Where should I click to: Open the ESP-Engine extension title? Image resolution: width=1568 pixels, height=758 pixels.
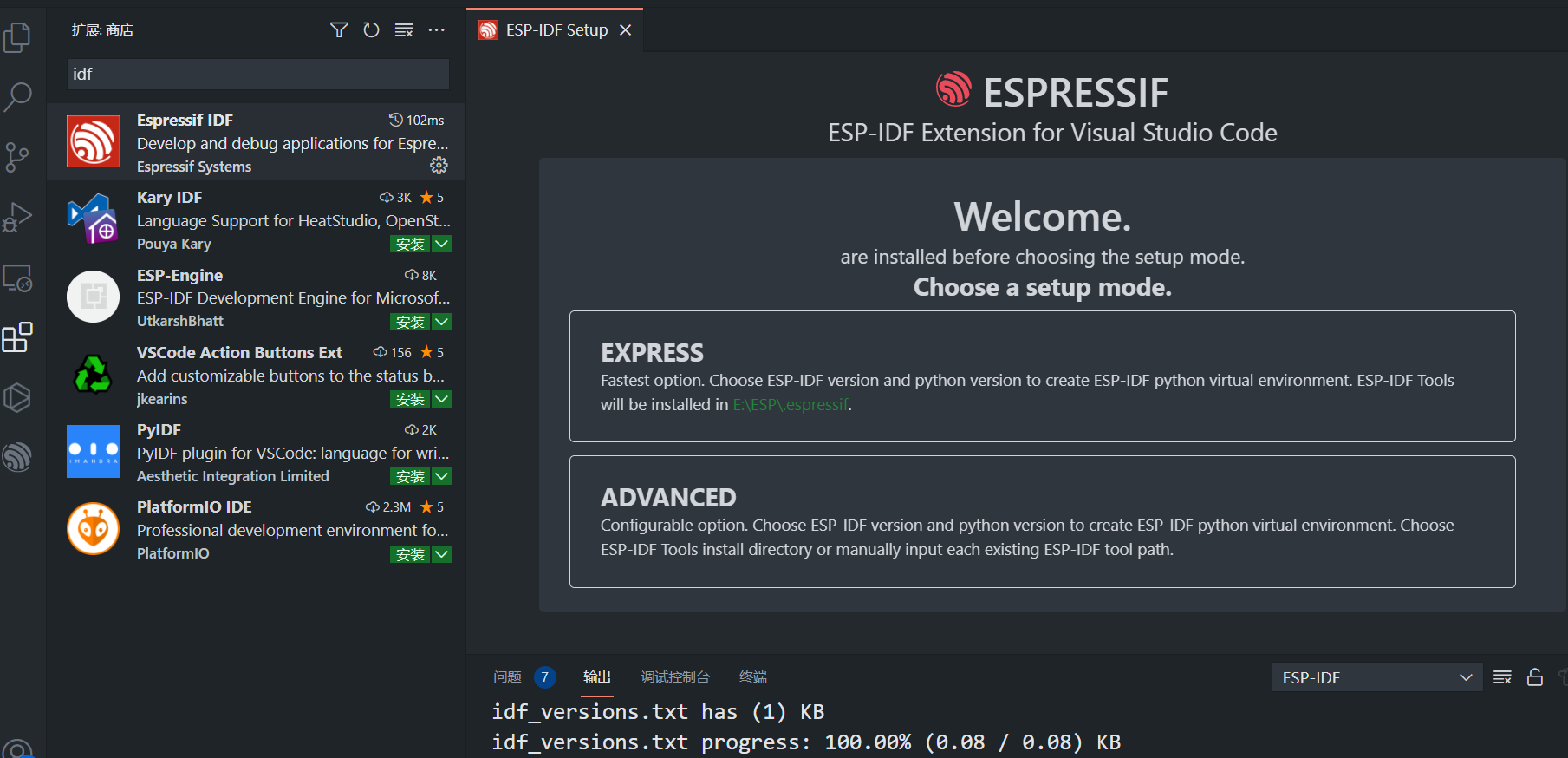pyautogui.click(x=179, y=275)
